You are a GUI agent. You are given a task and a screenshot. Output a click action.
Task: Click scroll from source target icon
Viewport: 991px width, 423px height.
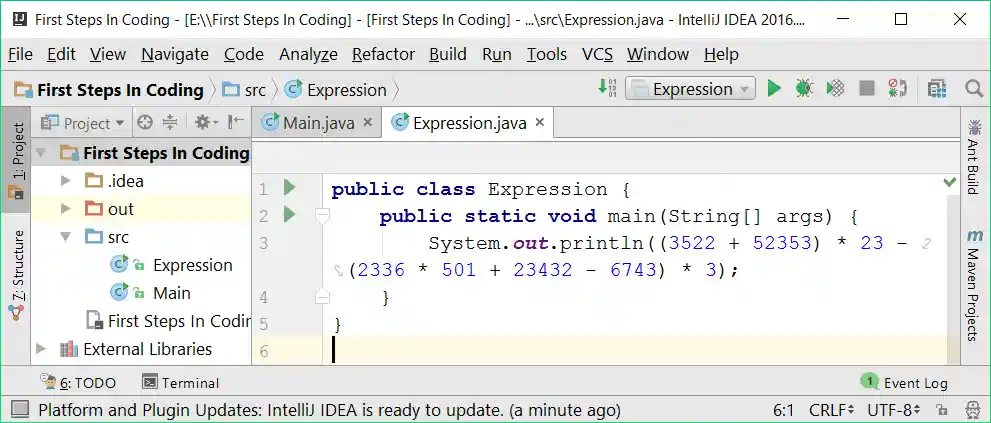(145, 123)
